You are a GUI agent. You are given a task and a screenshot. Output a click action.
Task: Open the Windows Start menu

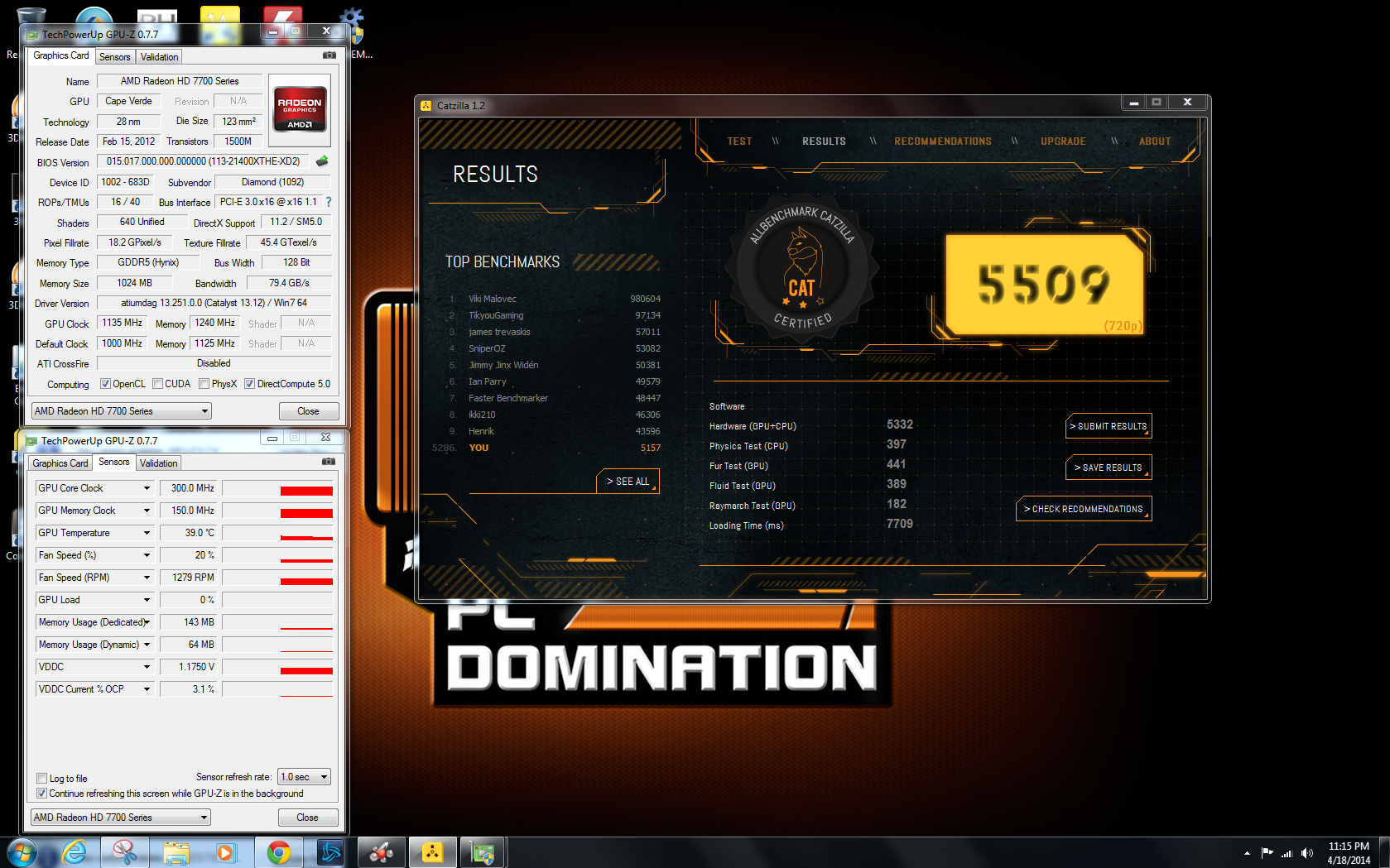(22, 852)
